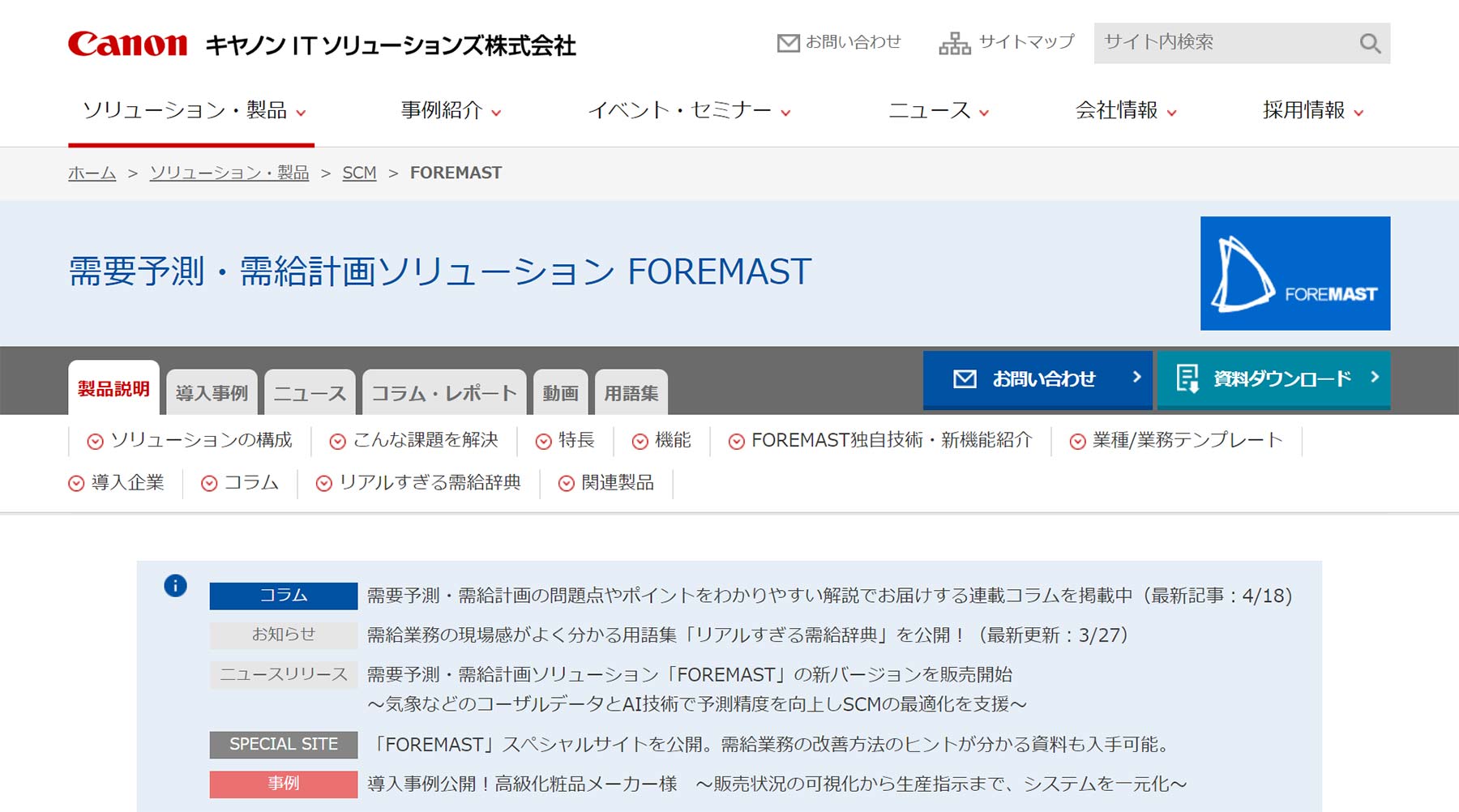Jump to FOREMAST独自技術・新機能紹介 section
1459x812 pixels.
click(892, 440)
